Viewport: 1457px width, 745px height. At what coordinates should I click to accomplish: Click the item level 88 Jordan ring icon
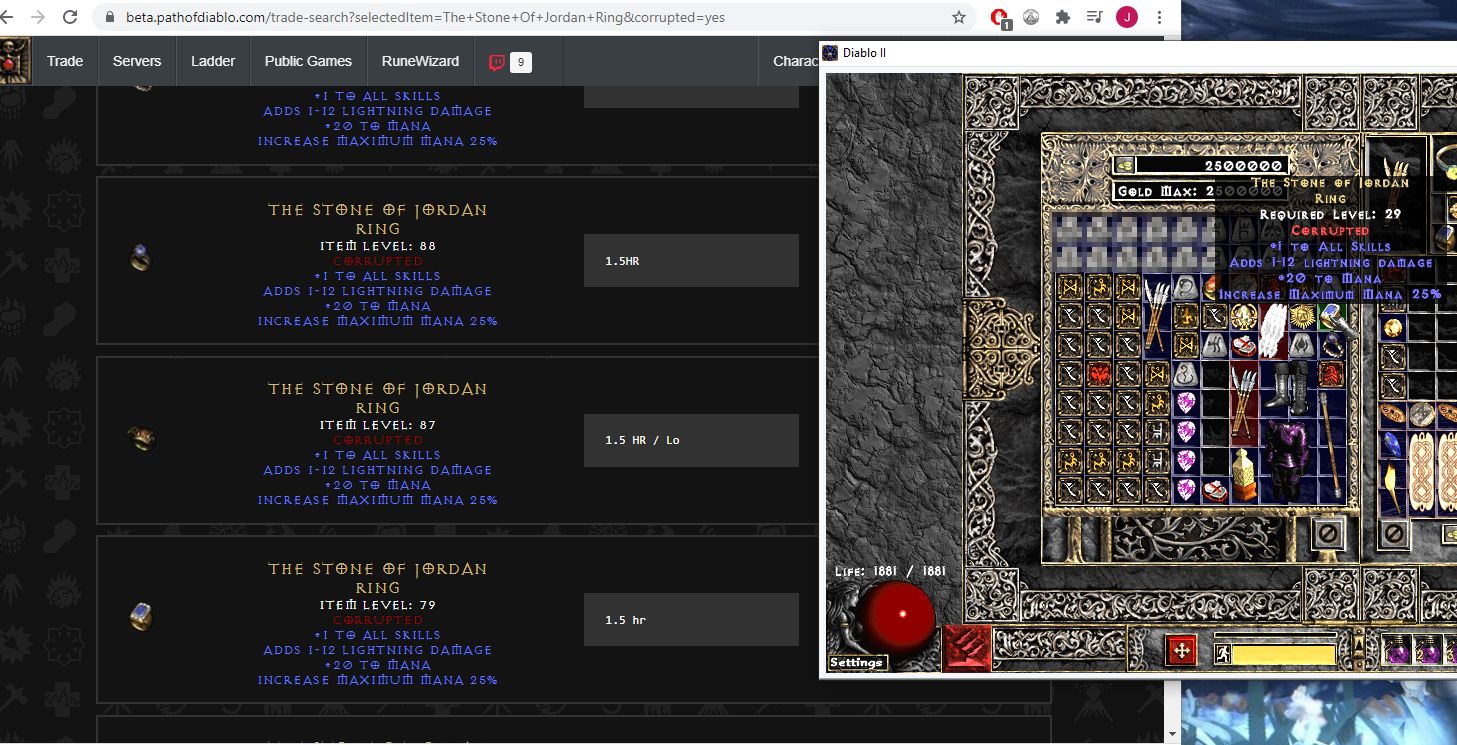pos(141,260)
